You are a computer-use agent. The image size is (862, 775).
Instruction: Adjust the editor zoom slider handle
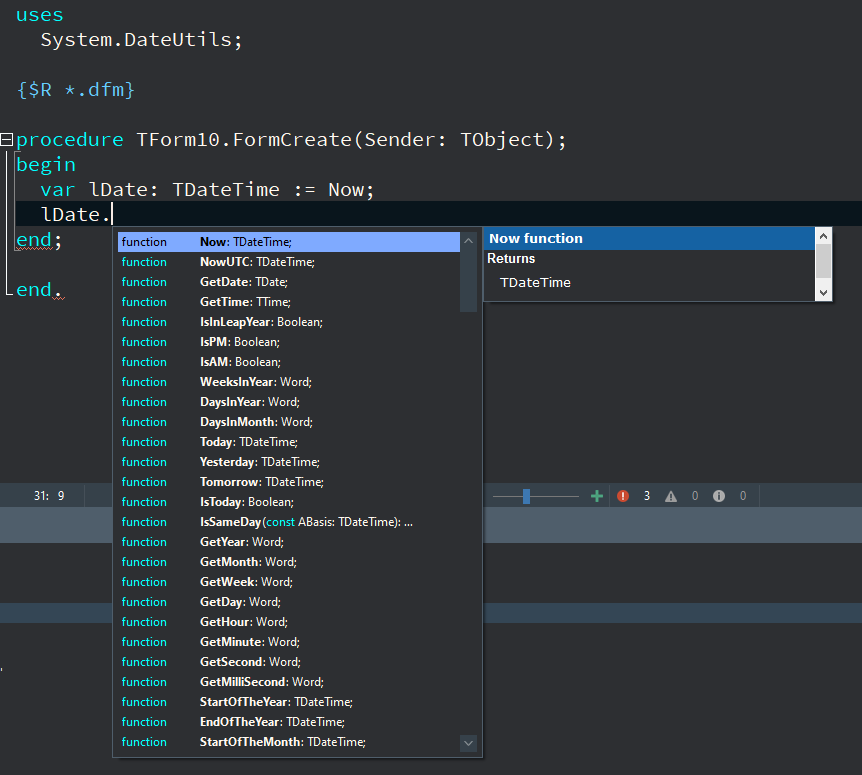(526, 496)
